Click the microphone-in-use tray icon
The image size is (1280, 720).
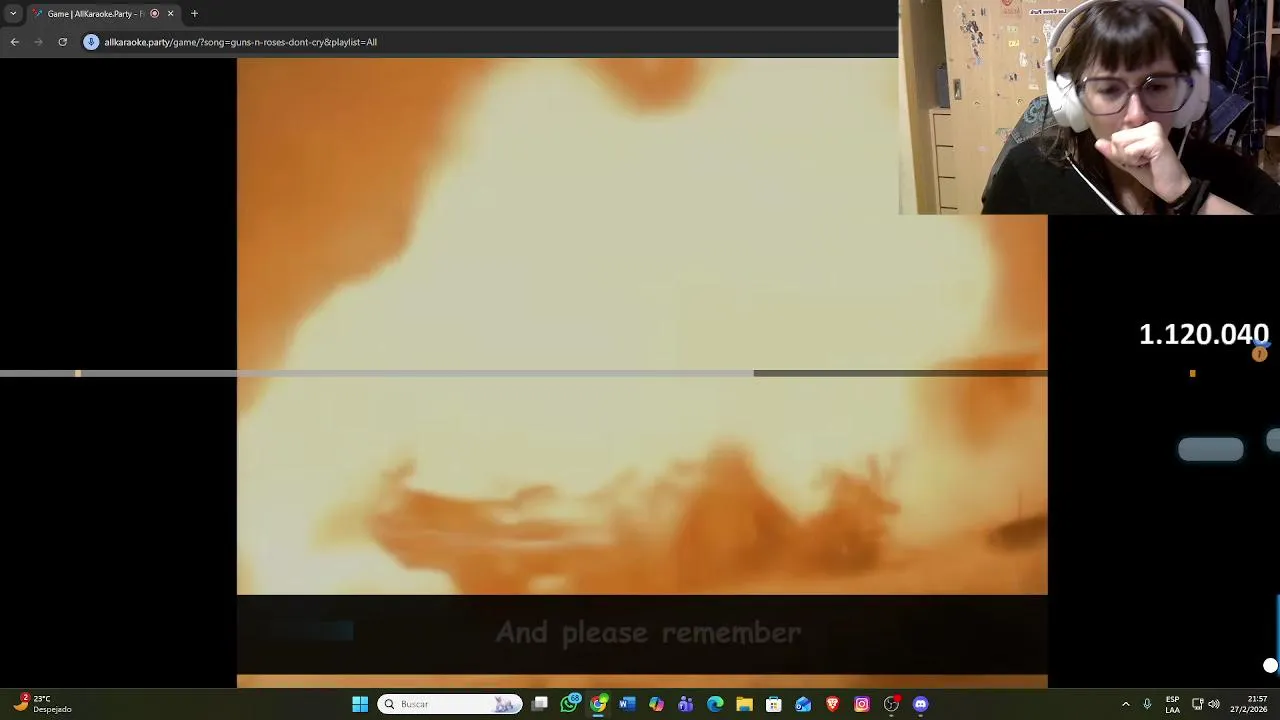1147,704
